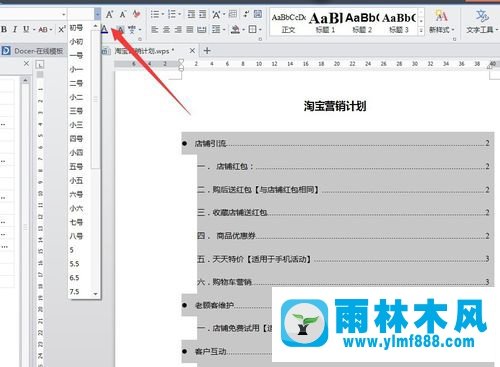500x367 pixels.
Task: Switch to Docer-在线模板 tab
Action: [33, 51]
